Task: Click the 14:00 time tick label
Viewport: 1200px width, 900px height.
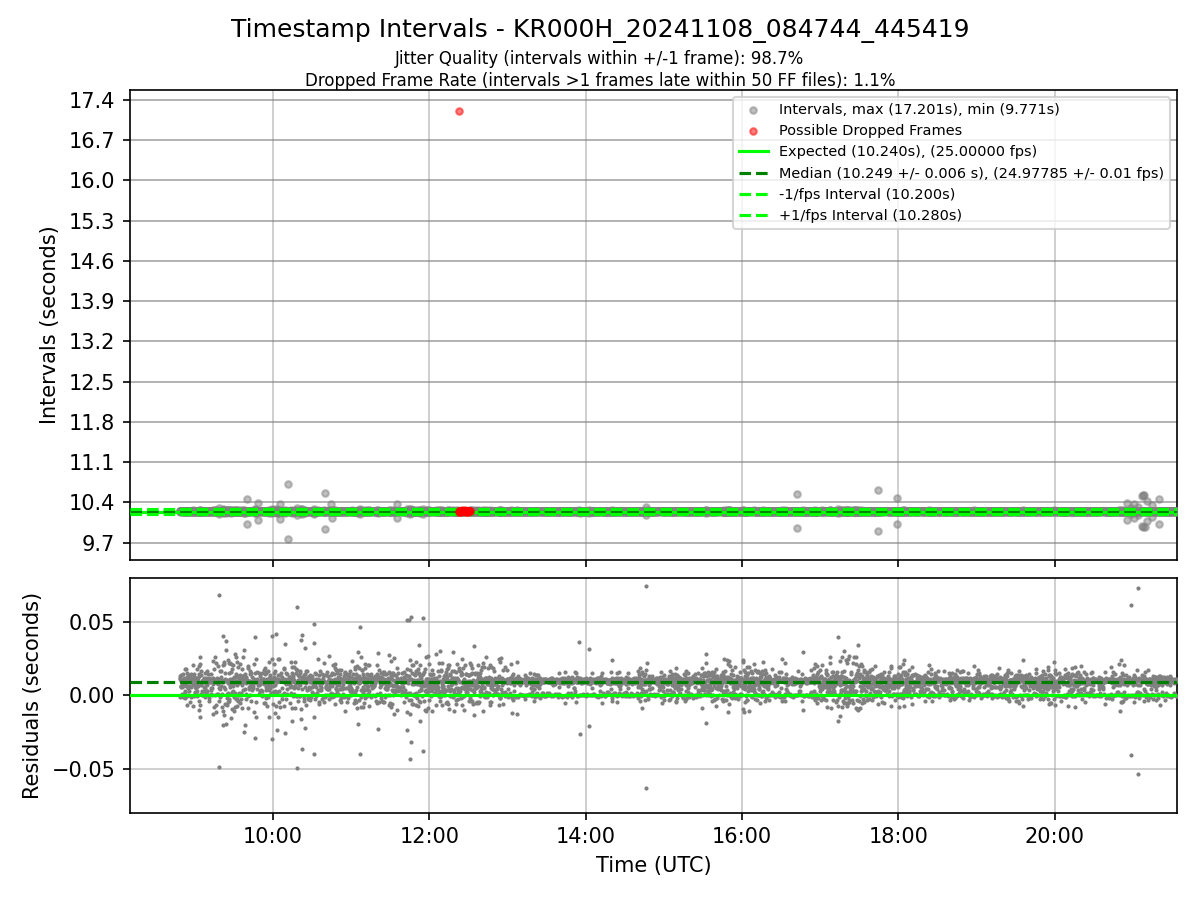Action: click(585, 834)
